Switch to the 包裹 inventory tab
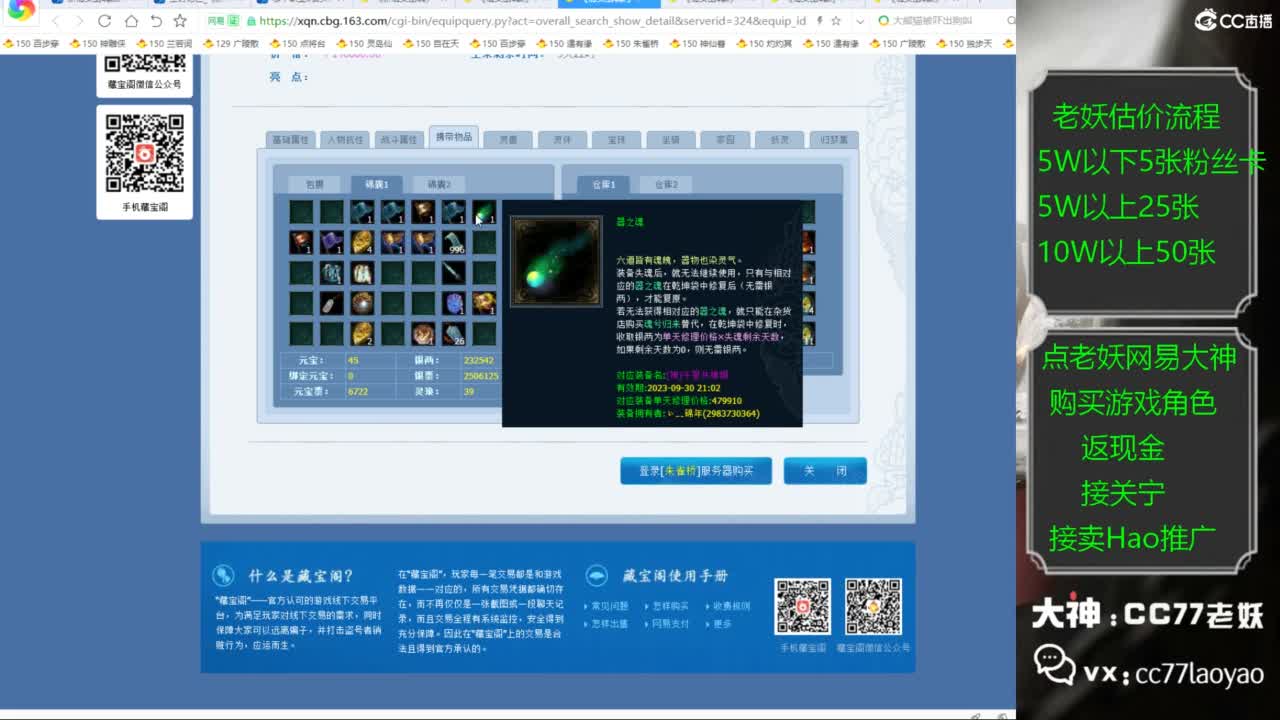Screen dimensions: 1280x720 click(313, 185)
